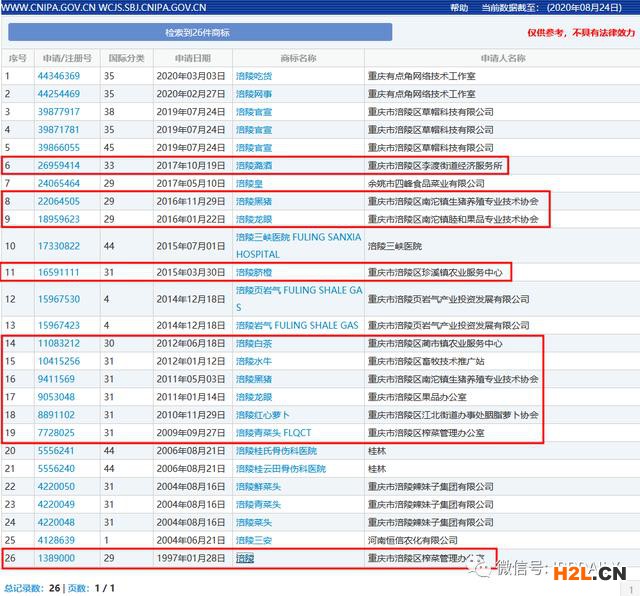Viewport: 640px width, 596px height.
Task: Open registration number 7728025
Action: point(56,433)
